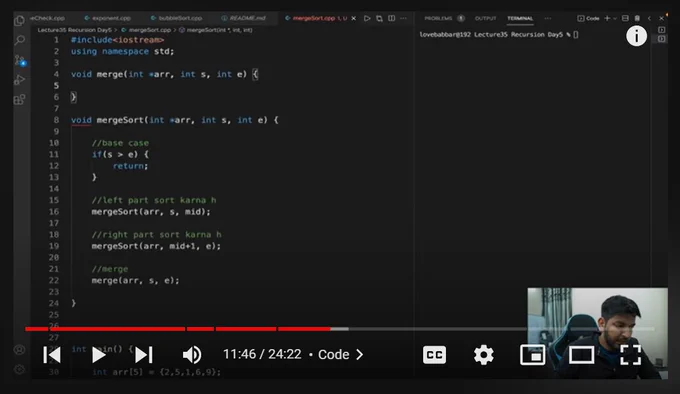This screenshot has width=680, height=394.
Task: Open the partially visible Check.cpp tab
Action: click(x=47, y=18)
